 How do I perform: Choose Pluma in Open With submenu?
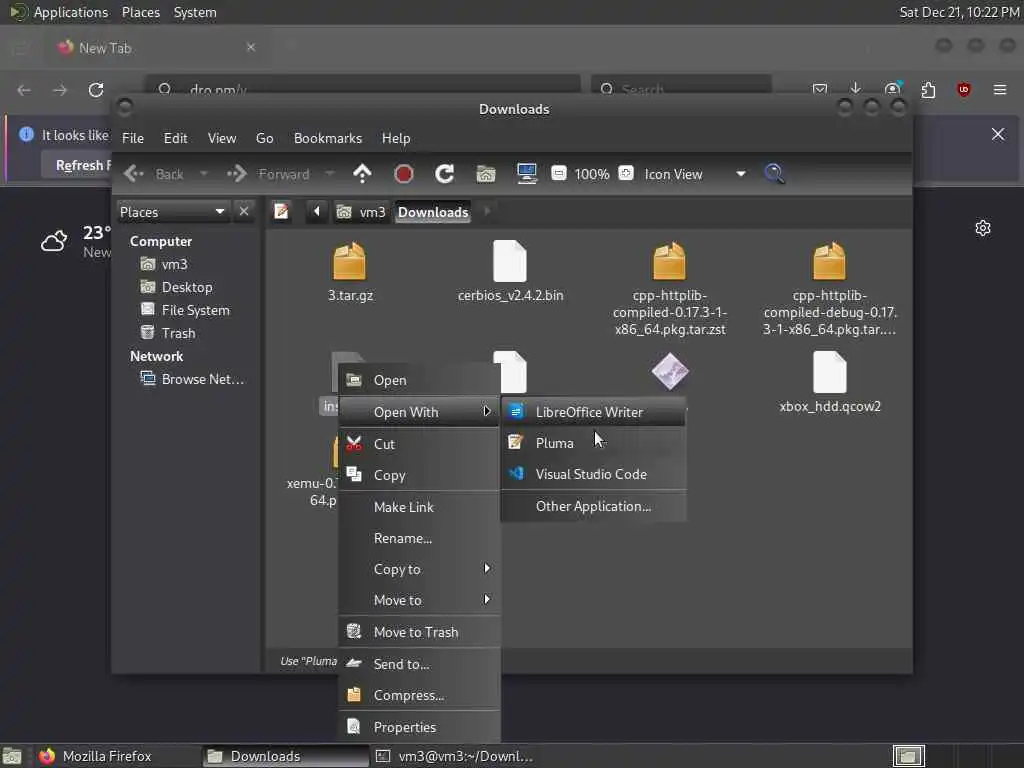click(x=594, y=443)
